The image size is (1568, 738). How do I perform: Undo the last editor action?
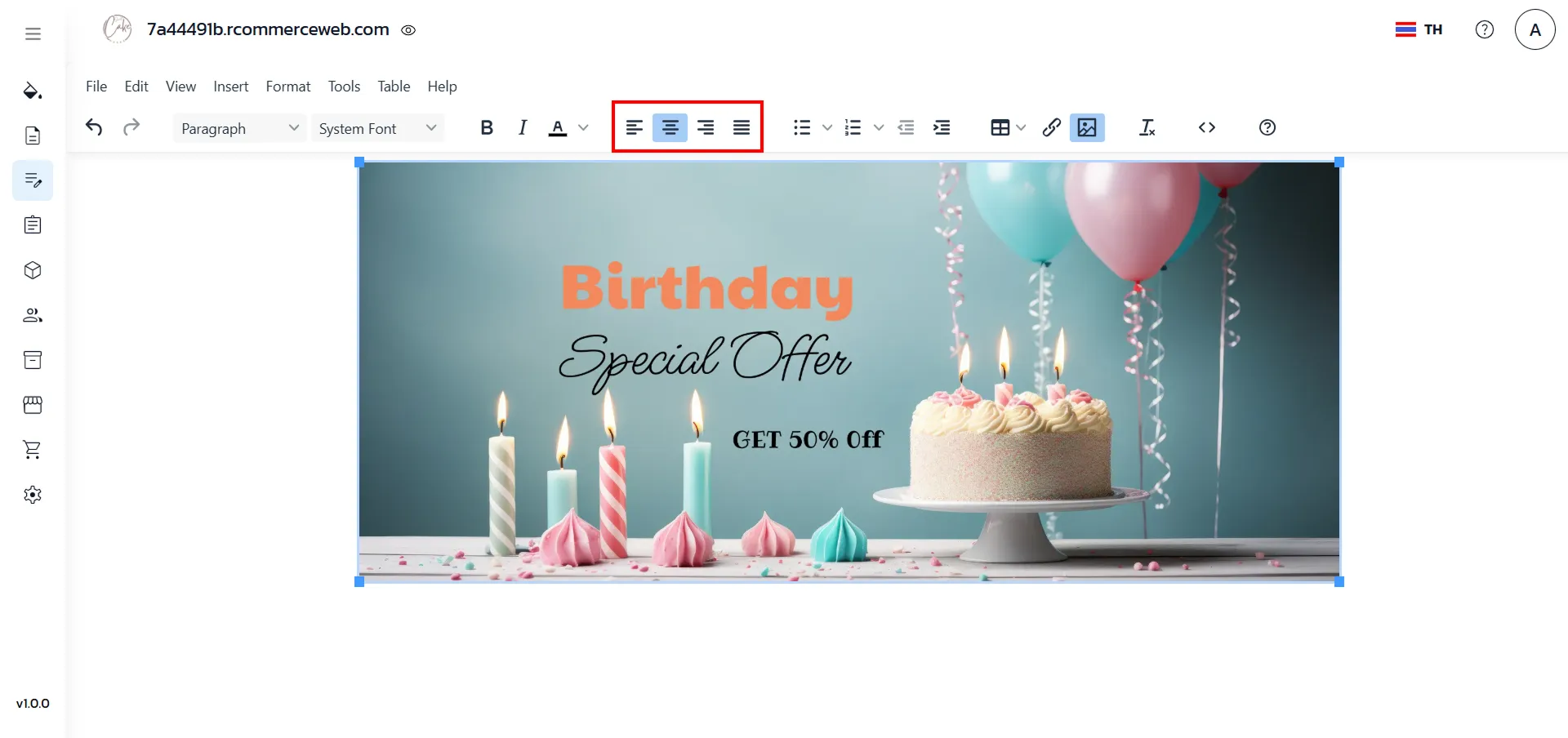tap(94, 127)
